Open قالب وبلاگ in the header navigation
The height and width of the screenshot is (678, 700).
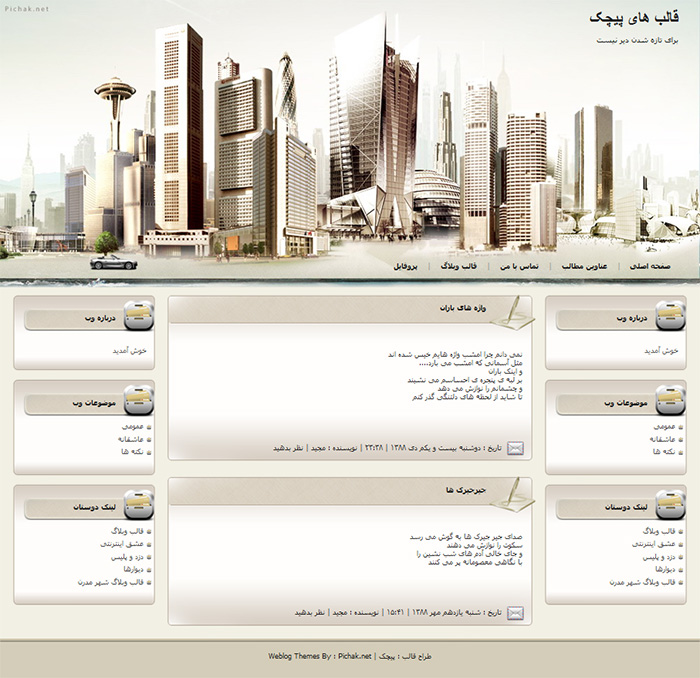coord(459,266)
